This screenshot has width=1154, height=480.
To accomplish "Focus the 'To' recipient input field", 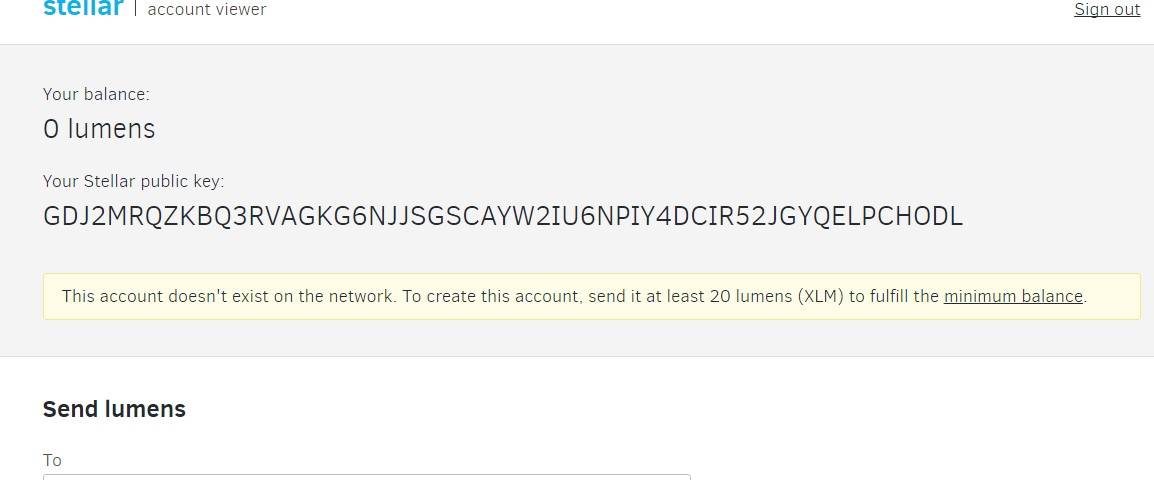I will pyautogui.click(x=366, y=476).
